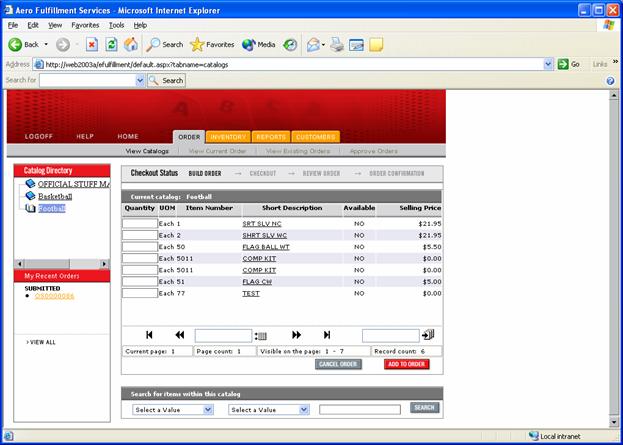Open the Search for box dropdown arrow
This screenshot has height=445, width=623.
(x=140, y=81)
